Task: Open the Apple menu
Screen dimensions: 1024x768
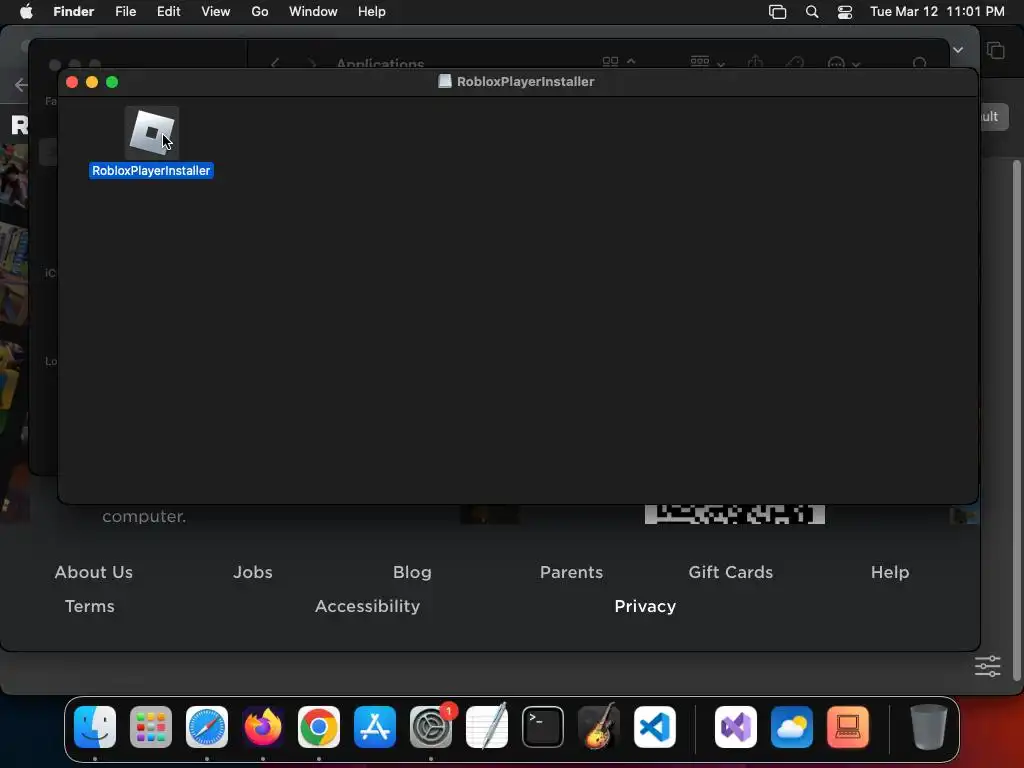Action: pyautogui.click(x=26, y=12)
